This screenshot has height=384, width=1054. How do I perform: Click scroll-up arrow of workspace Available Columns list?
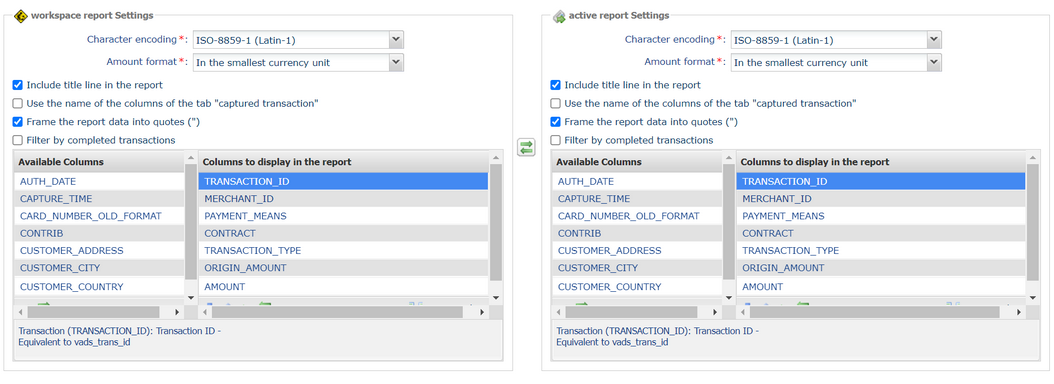190,159
